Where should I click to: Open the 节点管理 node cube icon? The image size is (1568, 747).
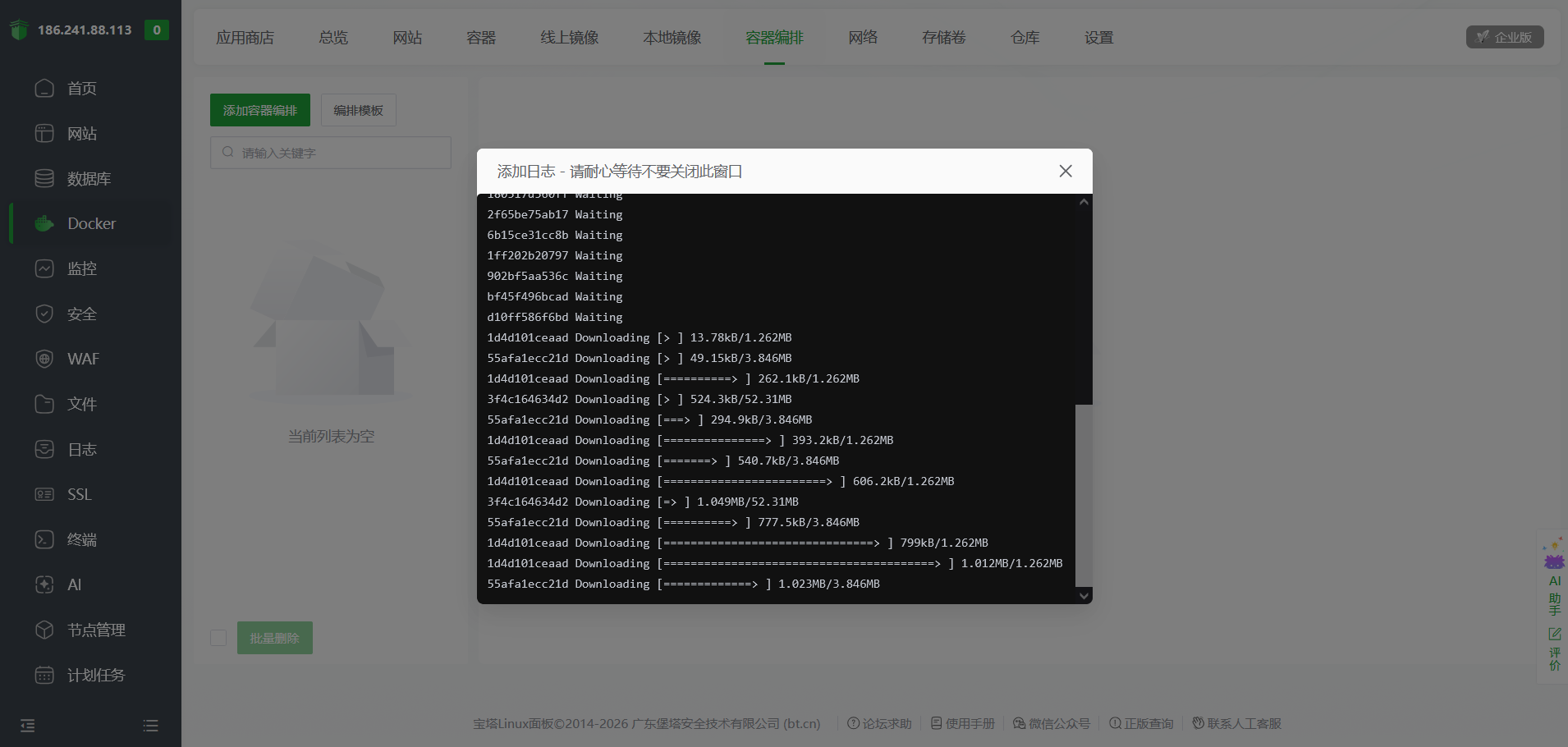(x=44, y=630)
